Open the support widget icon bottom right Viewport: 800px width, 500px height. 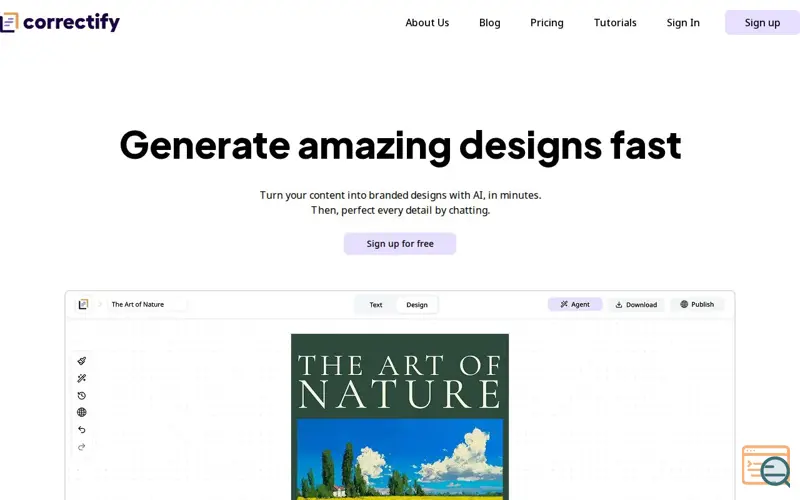coord(766,466)
